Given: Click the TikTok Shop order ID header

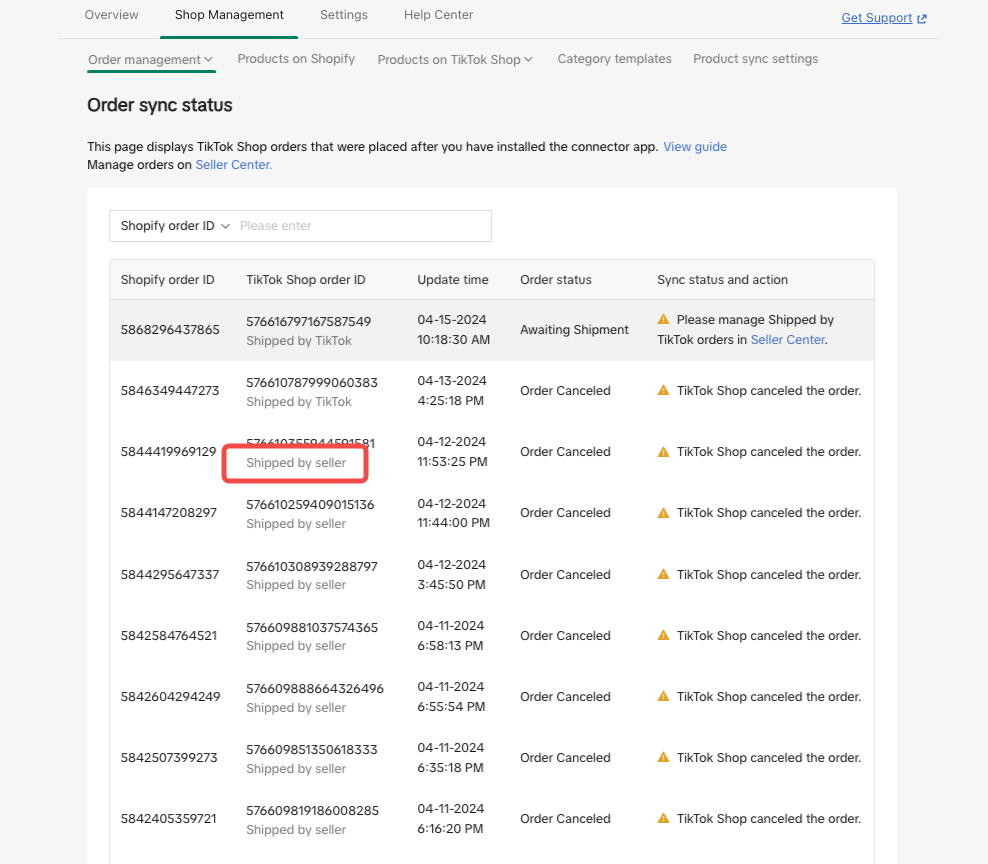Looking at the screenshot, I should pos(306,280).
